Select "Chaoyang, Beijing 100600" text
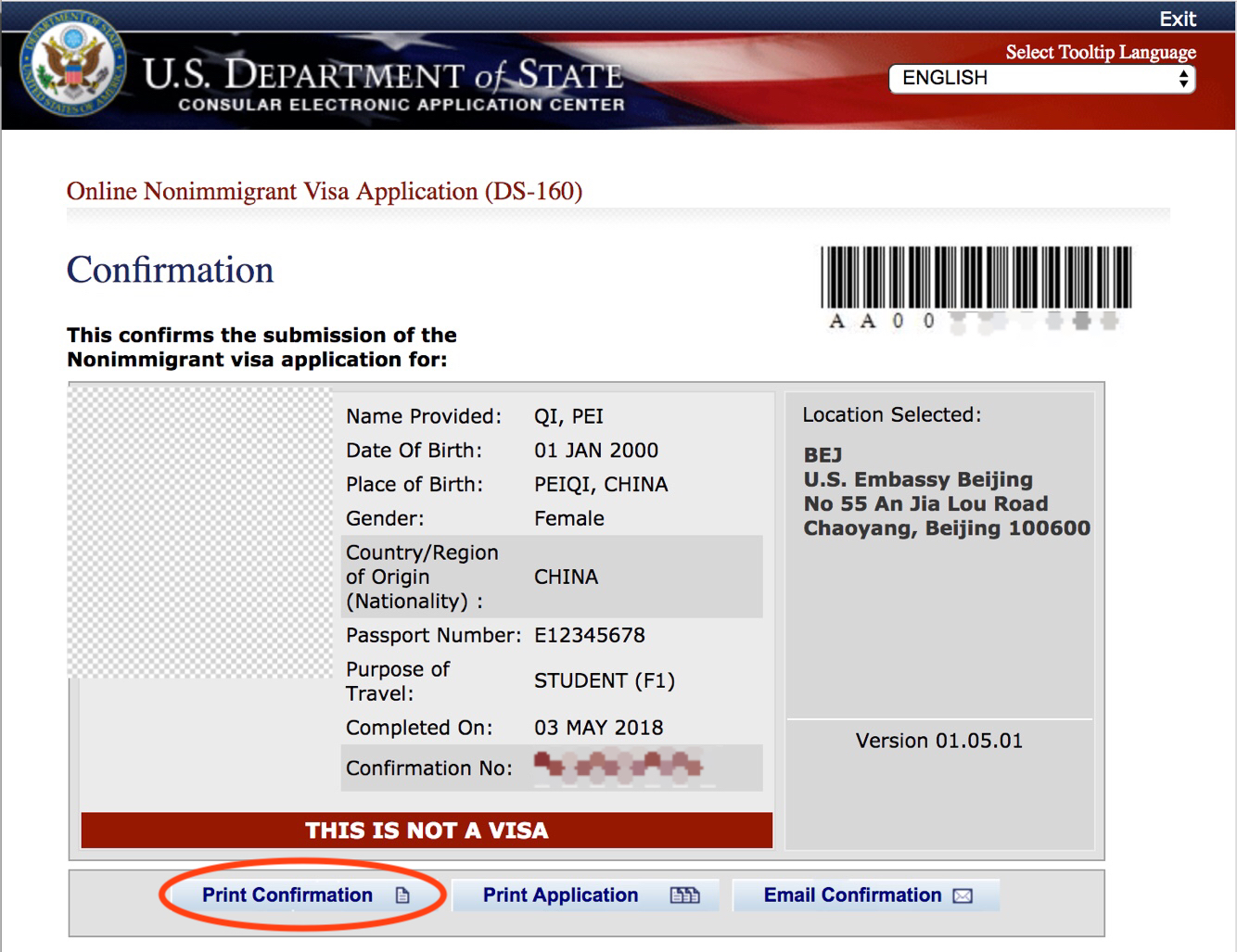 click(x=947, y=528)
